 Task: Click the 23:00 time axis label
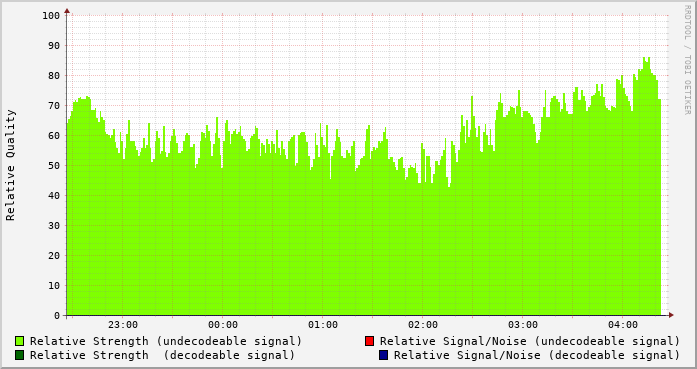123,325
